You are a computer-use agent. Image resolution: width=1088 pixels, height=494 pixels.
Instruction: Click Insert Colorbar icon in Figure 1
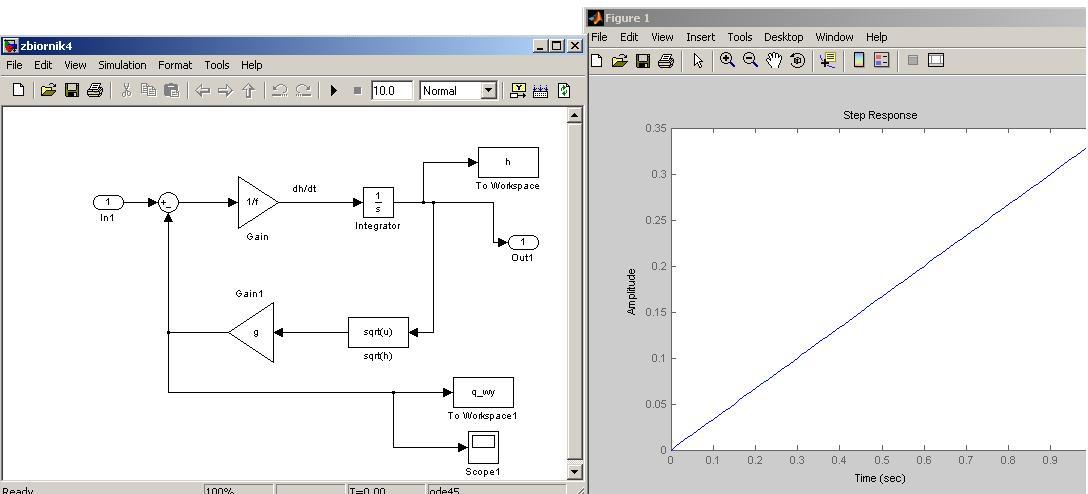[858, 60]
